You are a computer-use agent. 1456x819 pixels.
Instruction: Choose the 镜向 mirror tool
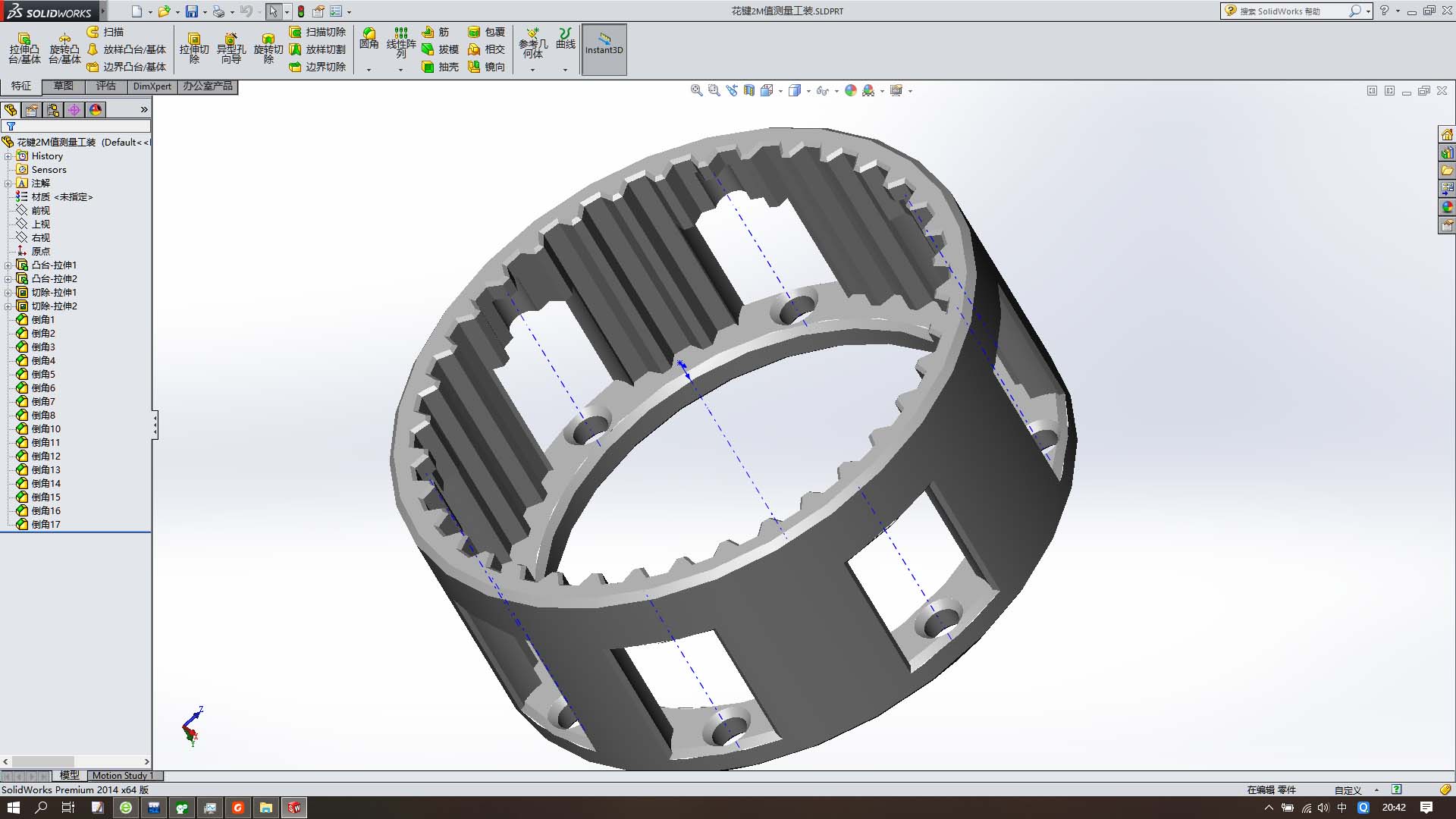pyautogui.click(x=487, y=67)
